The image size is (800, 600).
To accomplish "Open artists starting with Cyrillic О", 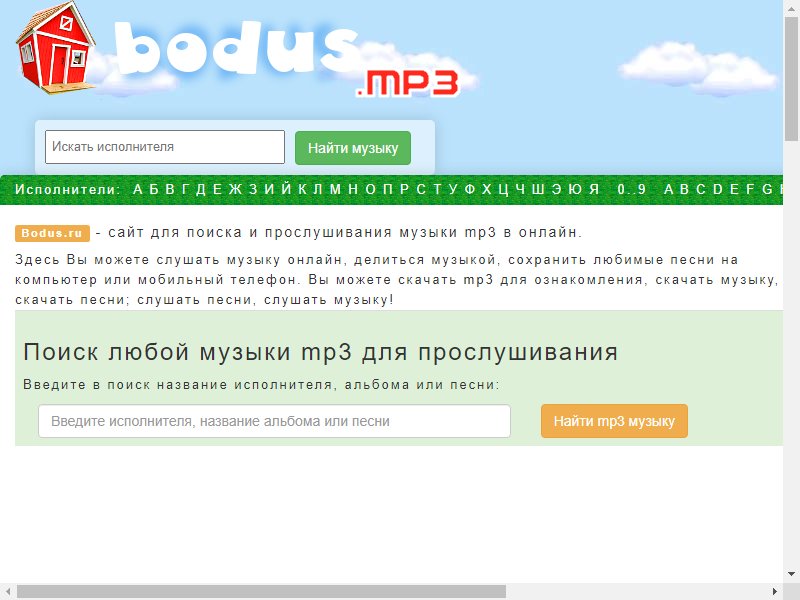I will (x=371, y=189).
